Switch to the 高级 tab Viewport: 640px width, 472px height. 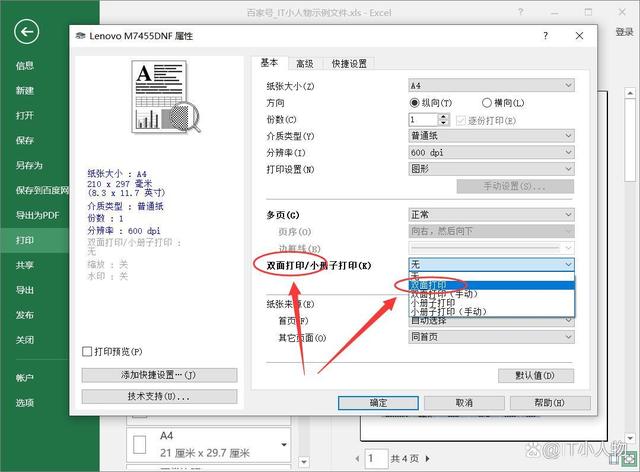[x=304, y=63]
